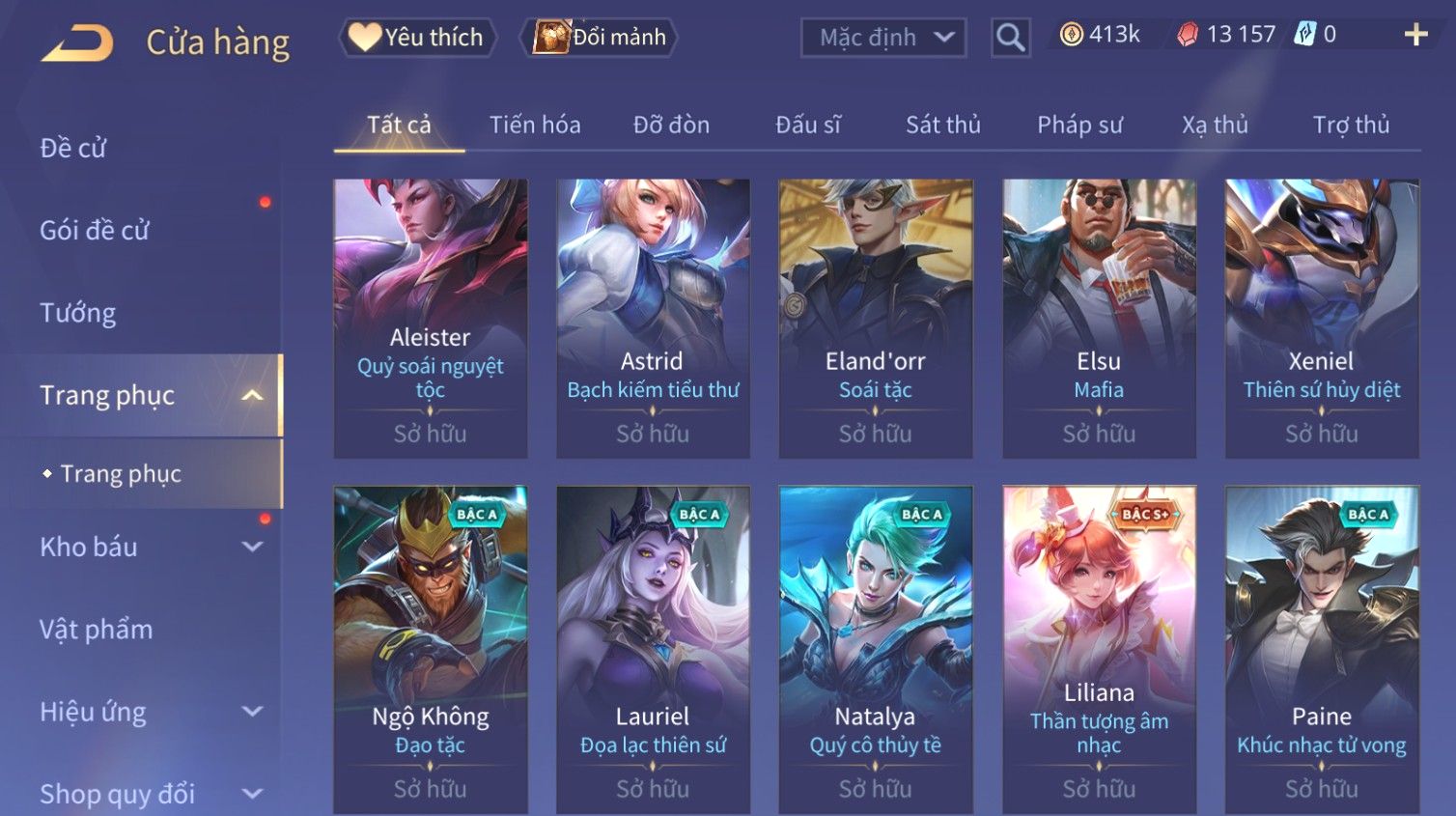Tap the blue voucher balance icon

[1304, 35]
